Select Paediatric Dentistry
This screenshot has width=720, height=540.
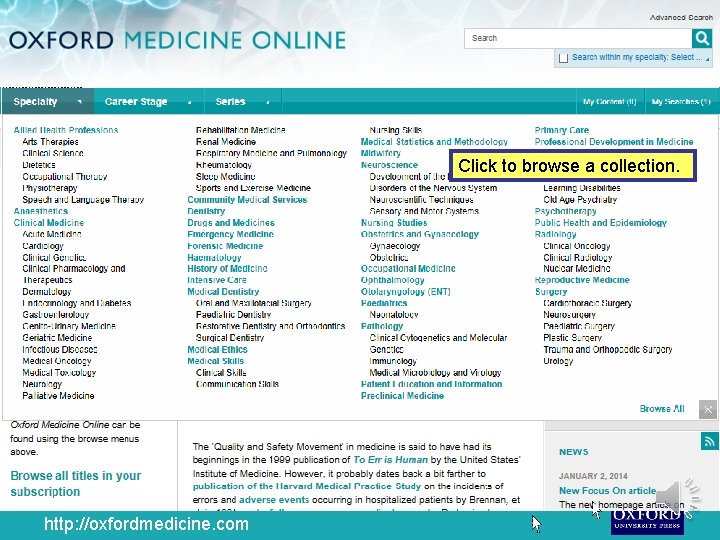pos(233,315)
